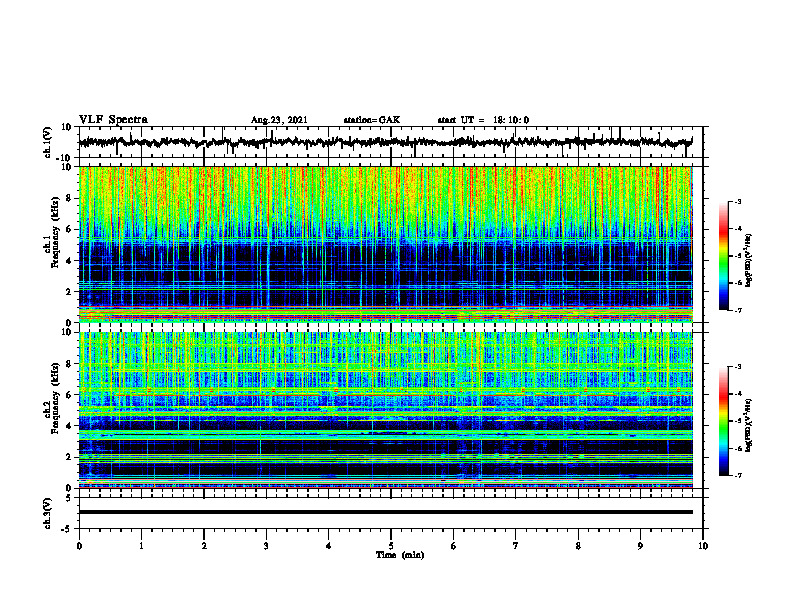This screenshot has height=612, width=792.
Task: Click time-axis tick label "0"
Action: pos(79,546)
